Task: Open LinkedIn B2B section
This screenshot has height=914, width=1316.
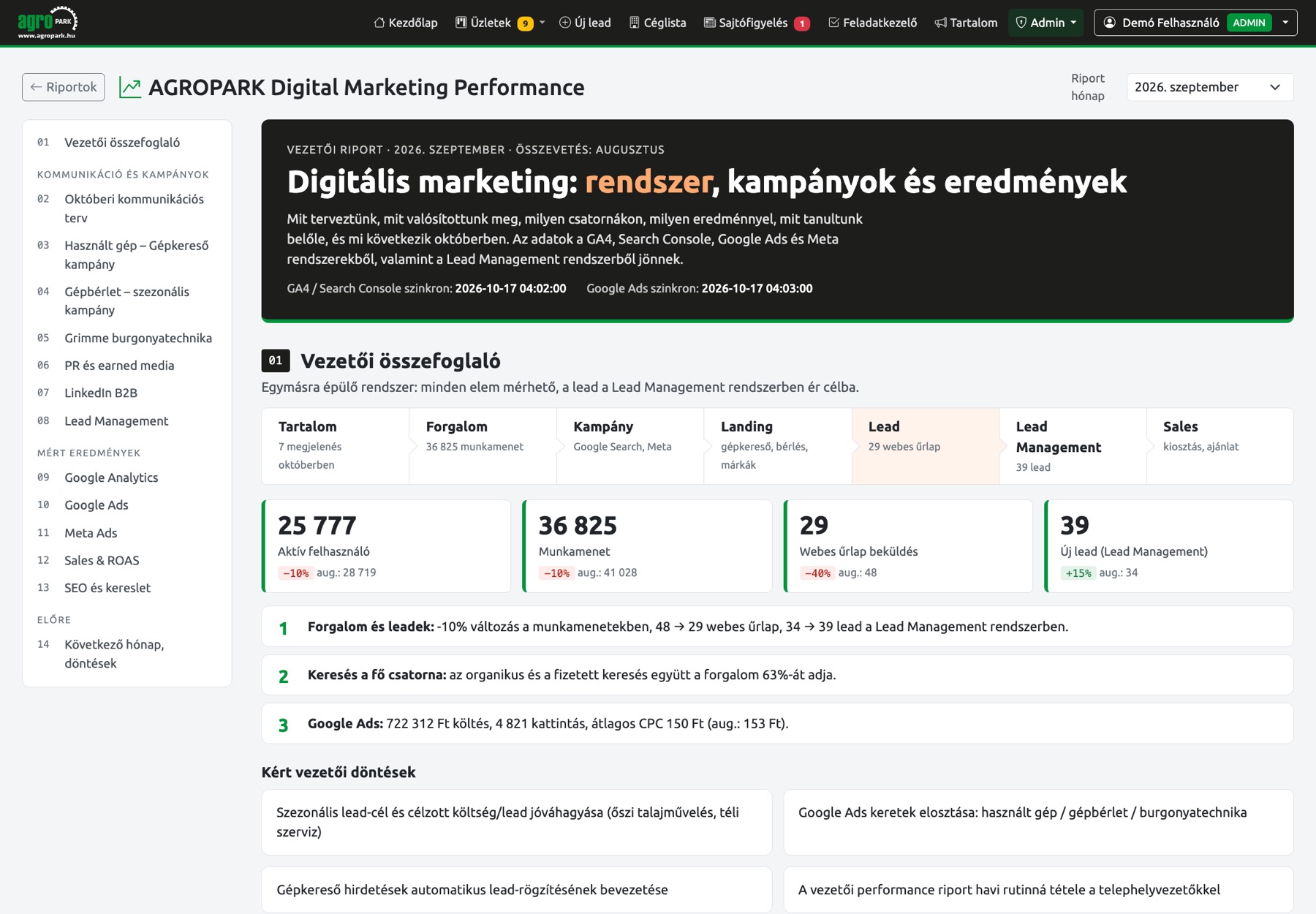Action: [127, 393]
